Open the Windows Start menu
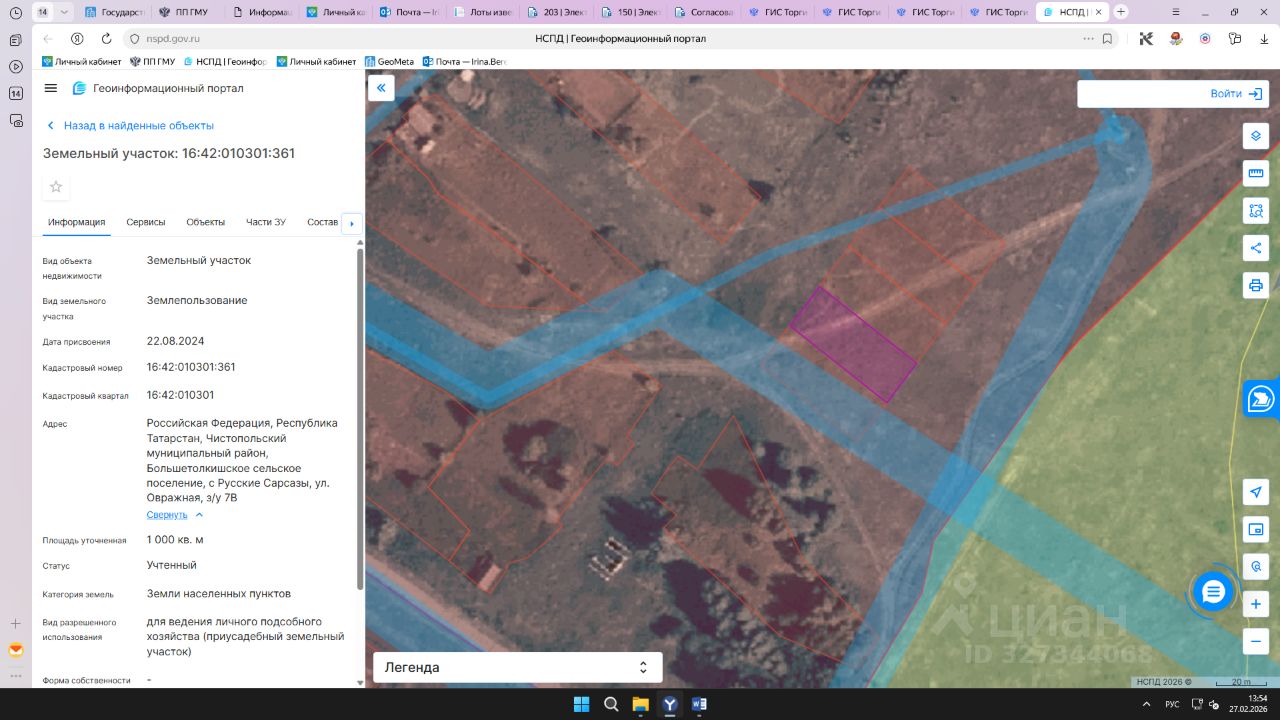The width and height of the screenshot is (1280, 720). click(581, 704)
